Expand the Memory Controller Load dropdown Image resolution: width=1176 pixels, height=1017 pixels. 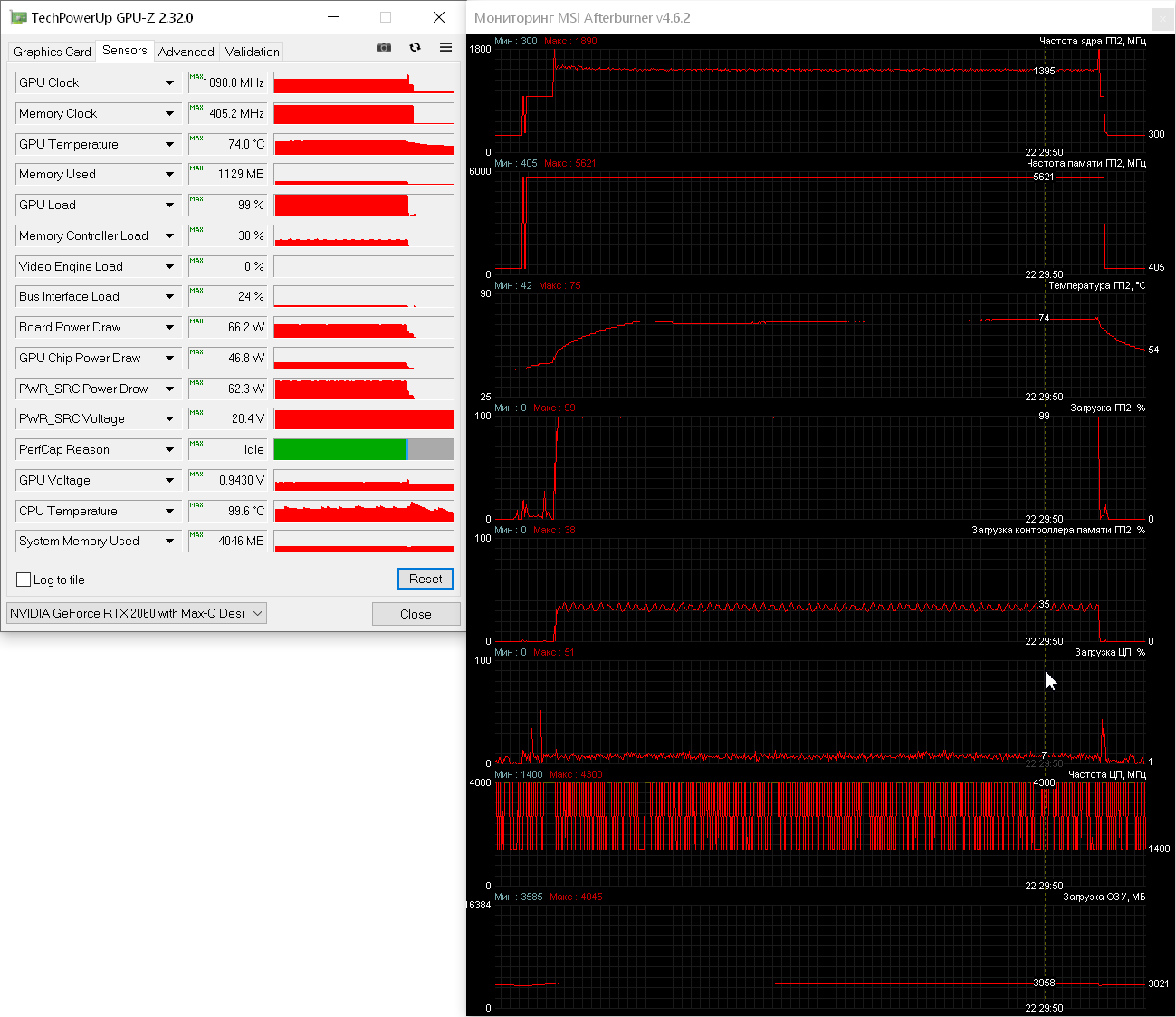tap(169, 235)
